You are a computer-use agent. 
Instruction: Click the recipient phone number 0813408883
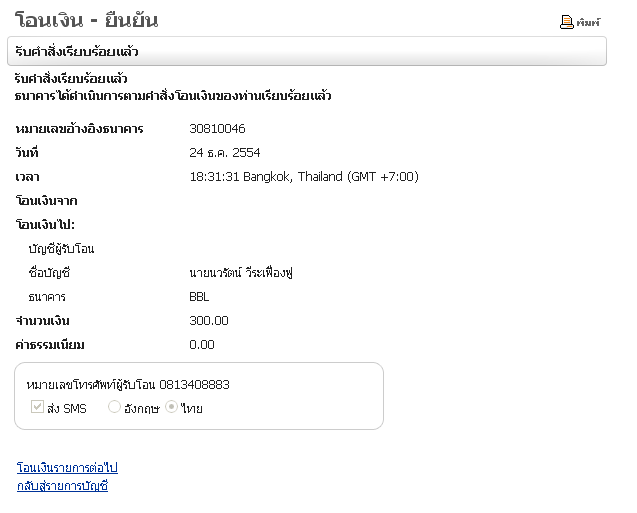coord(195,384)
